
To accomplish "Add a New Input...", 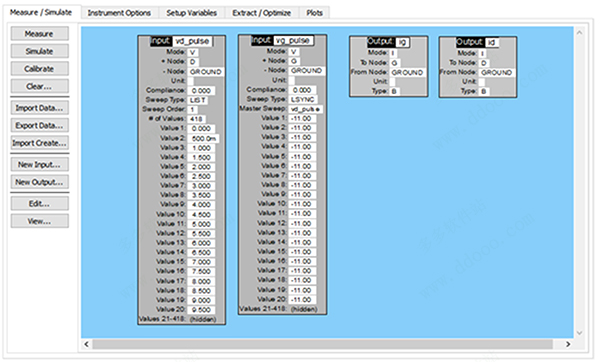I will [39, 165].
